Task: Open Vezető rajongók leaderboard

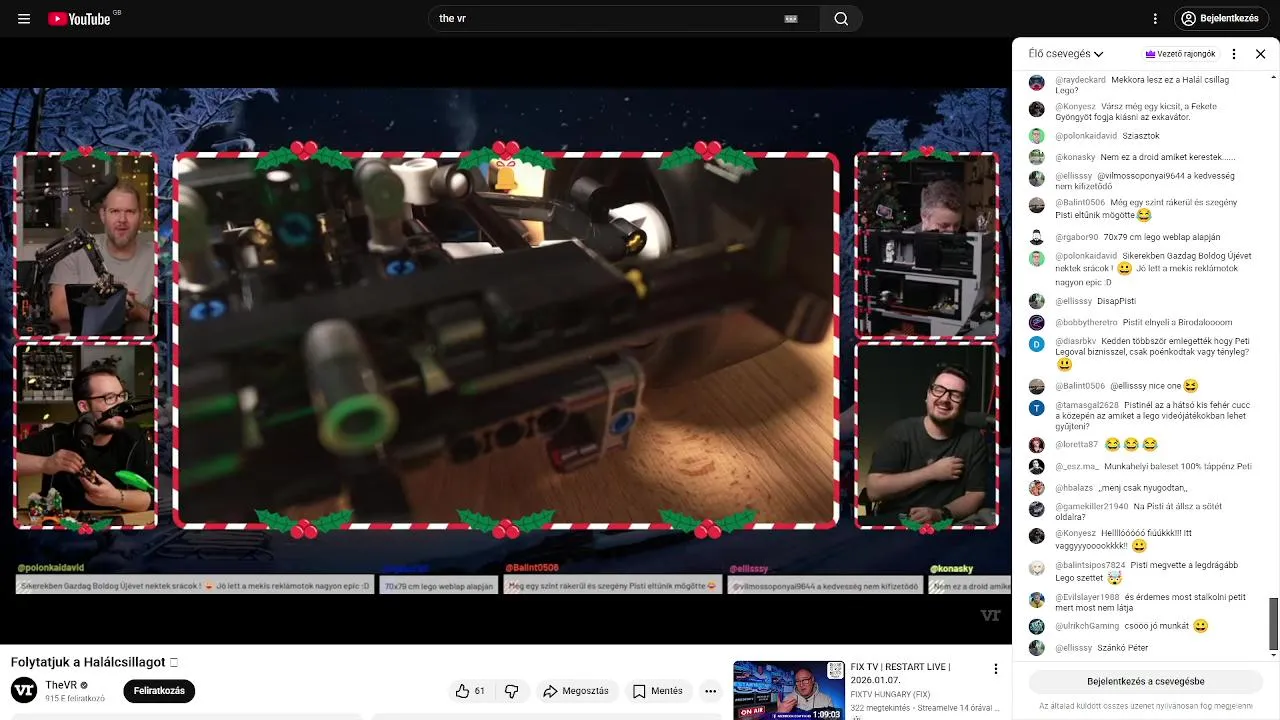Action: click(x=1181, y=54)
